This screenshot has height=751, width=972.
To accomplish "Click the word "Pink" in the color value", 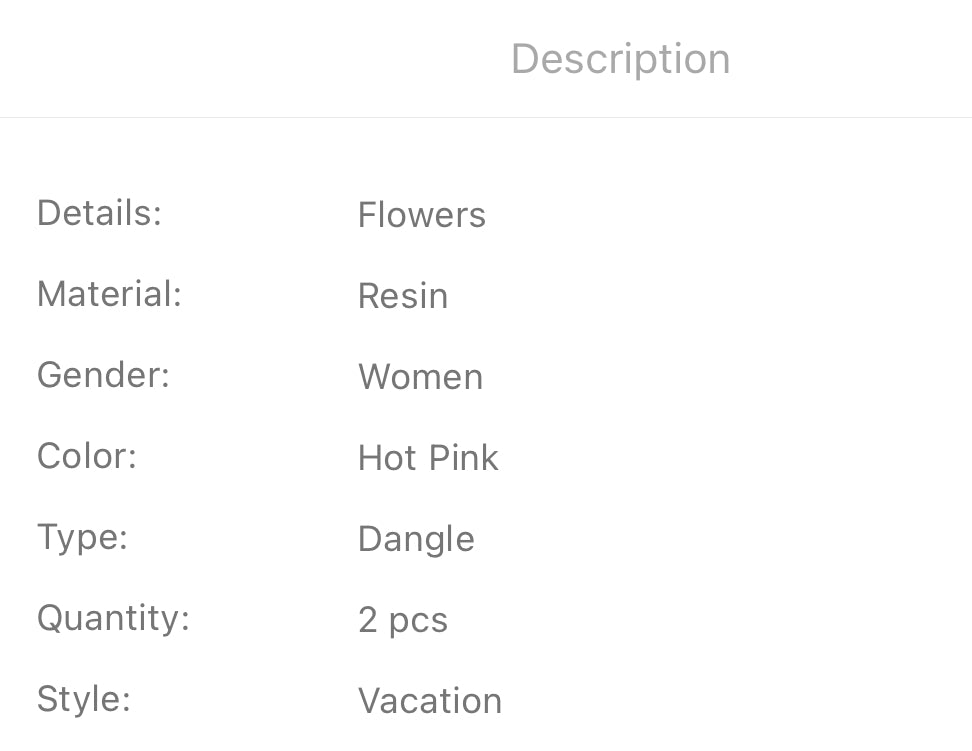I will click(463, 458).
